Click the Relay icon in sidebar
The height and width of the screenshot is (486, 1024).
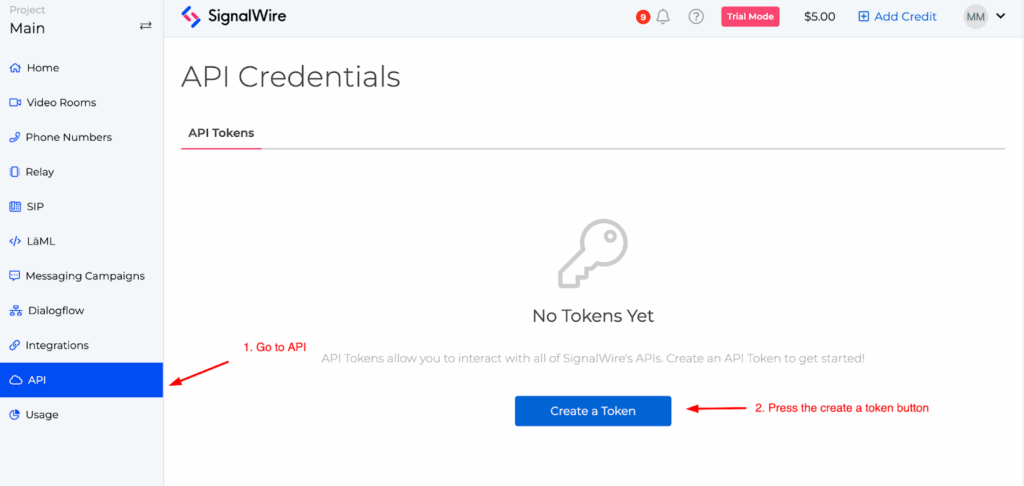click(x=15, y=172)
